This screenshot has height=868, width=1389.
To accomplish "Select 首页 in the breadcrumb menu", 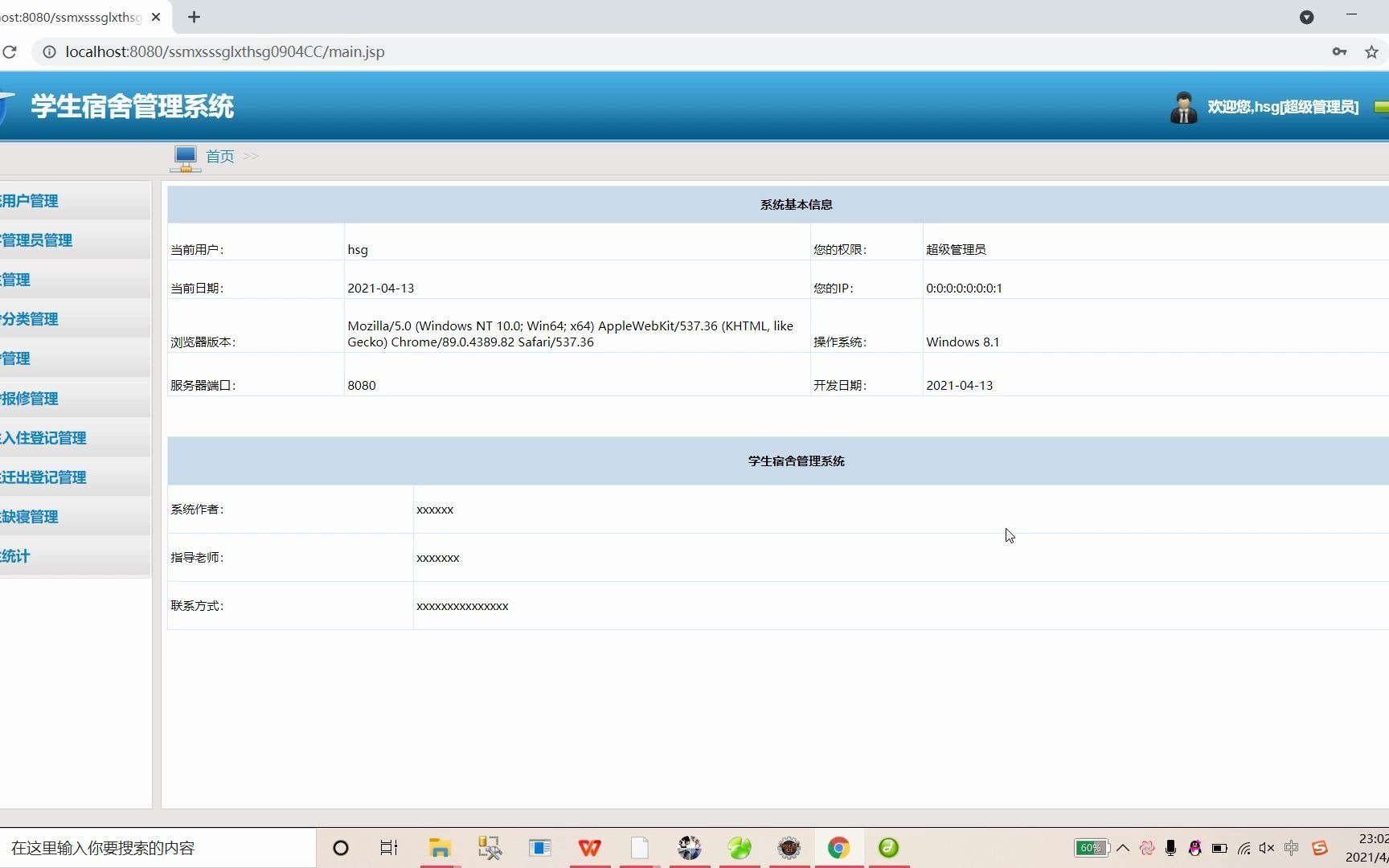I will coord(219,157).
